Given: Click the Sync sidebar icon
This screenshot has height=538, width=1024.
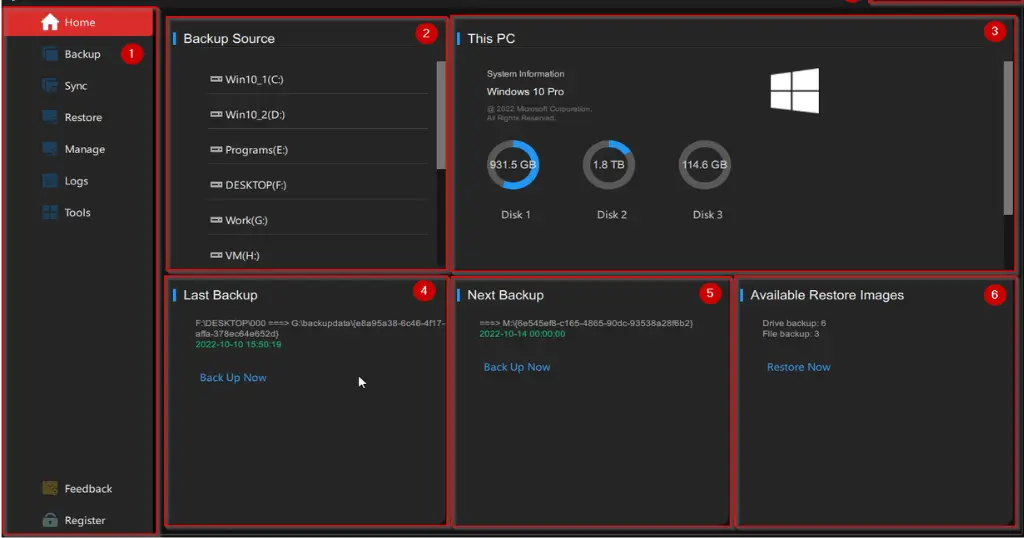Looking at the screenshot, I should [50, 86].
